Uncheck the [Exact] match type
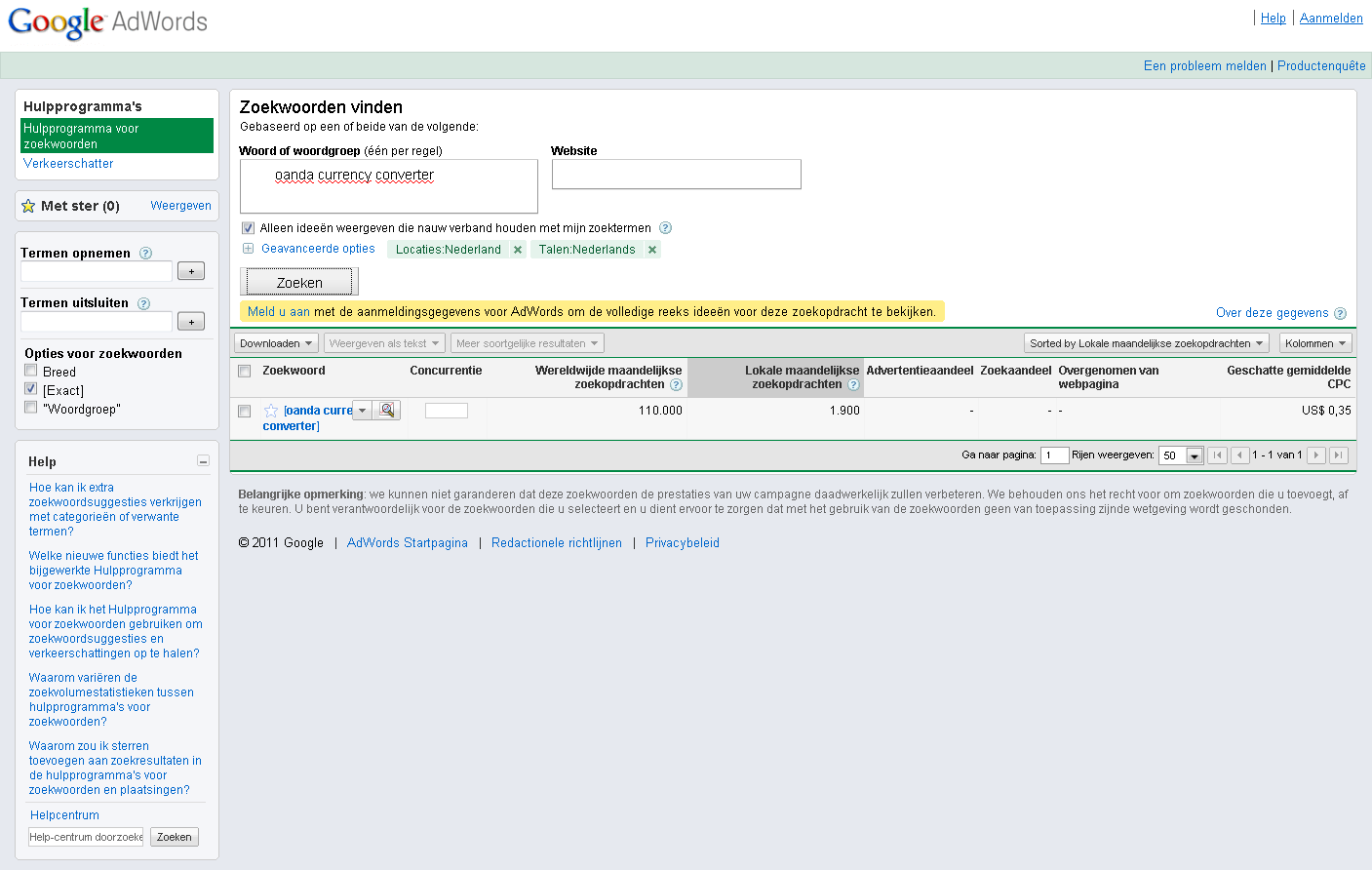This screenshot has width=1372, height=870. point(31,389)
